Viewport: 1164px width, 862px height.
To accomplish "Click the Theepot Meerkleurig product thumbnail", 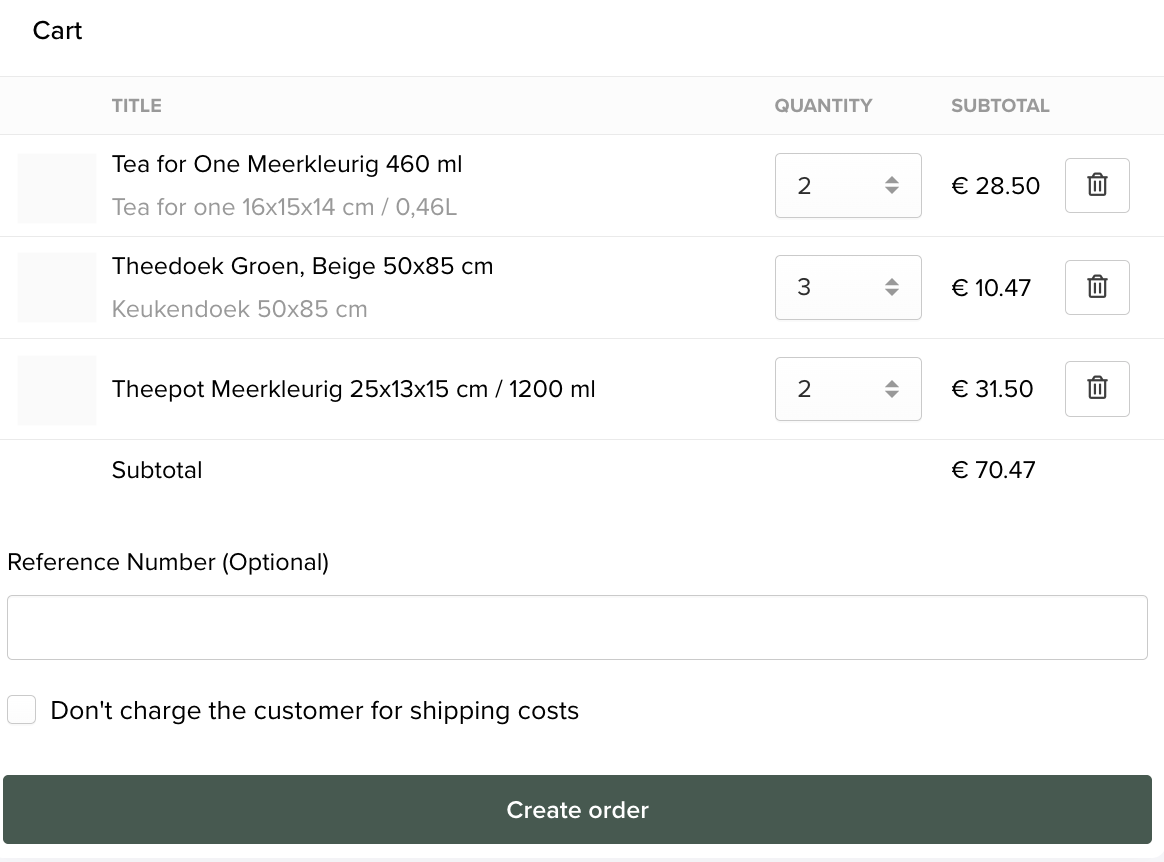I will click(x=57, y=390).
